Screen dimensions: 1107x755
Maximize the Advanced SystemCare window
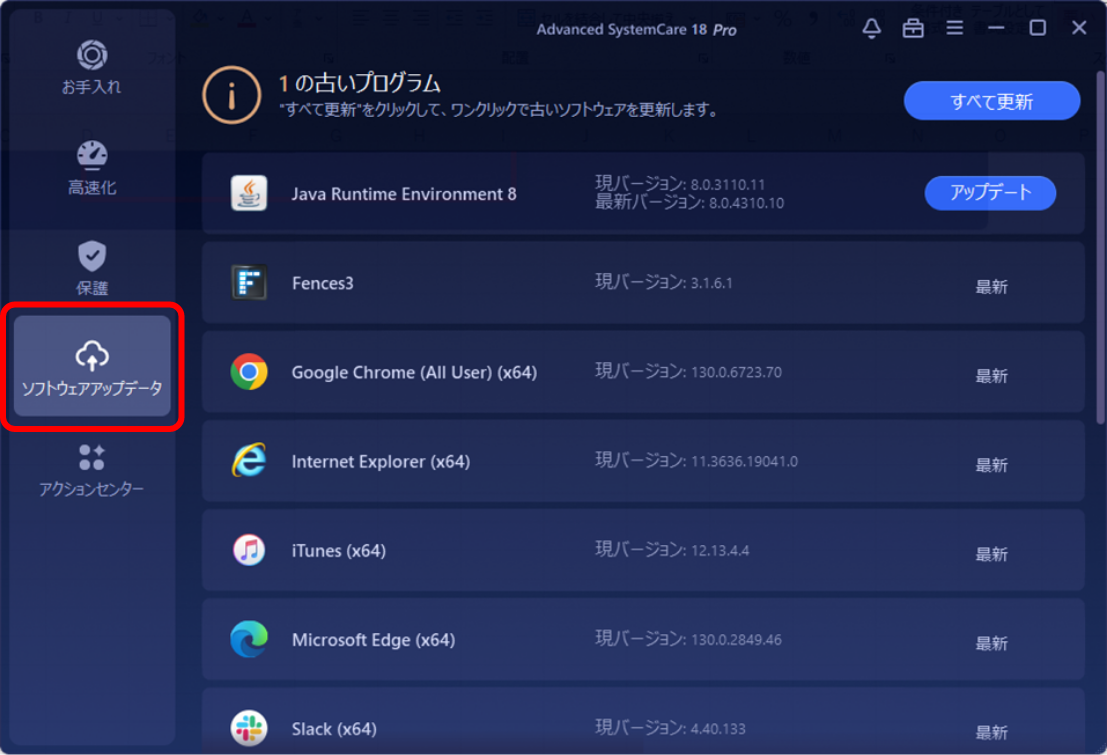click(1038, 28)
